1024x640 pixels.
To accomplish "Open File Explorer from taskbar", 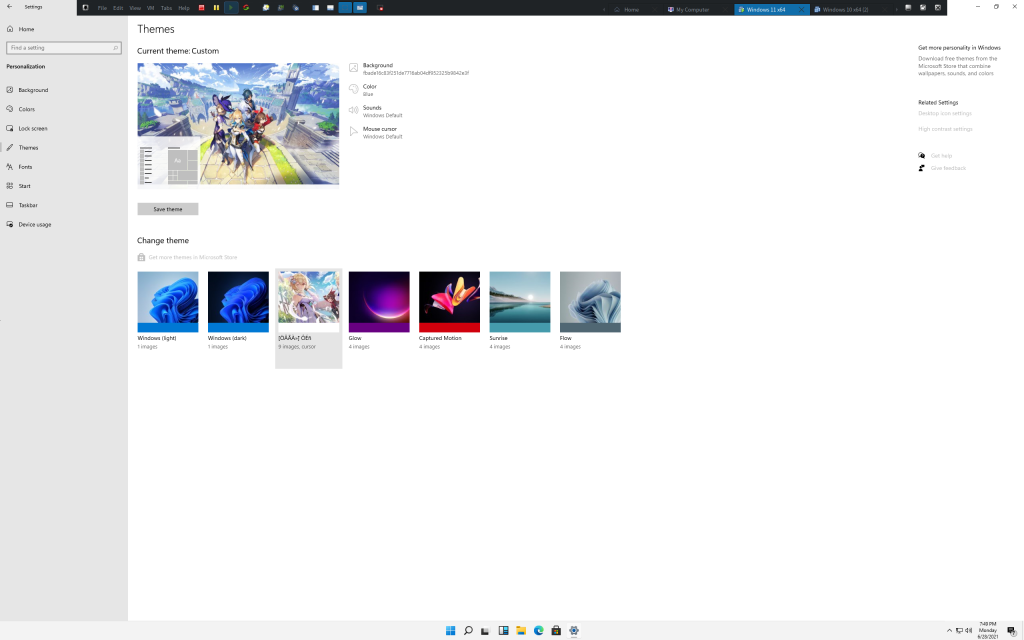I will coord(521,630).
